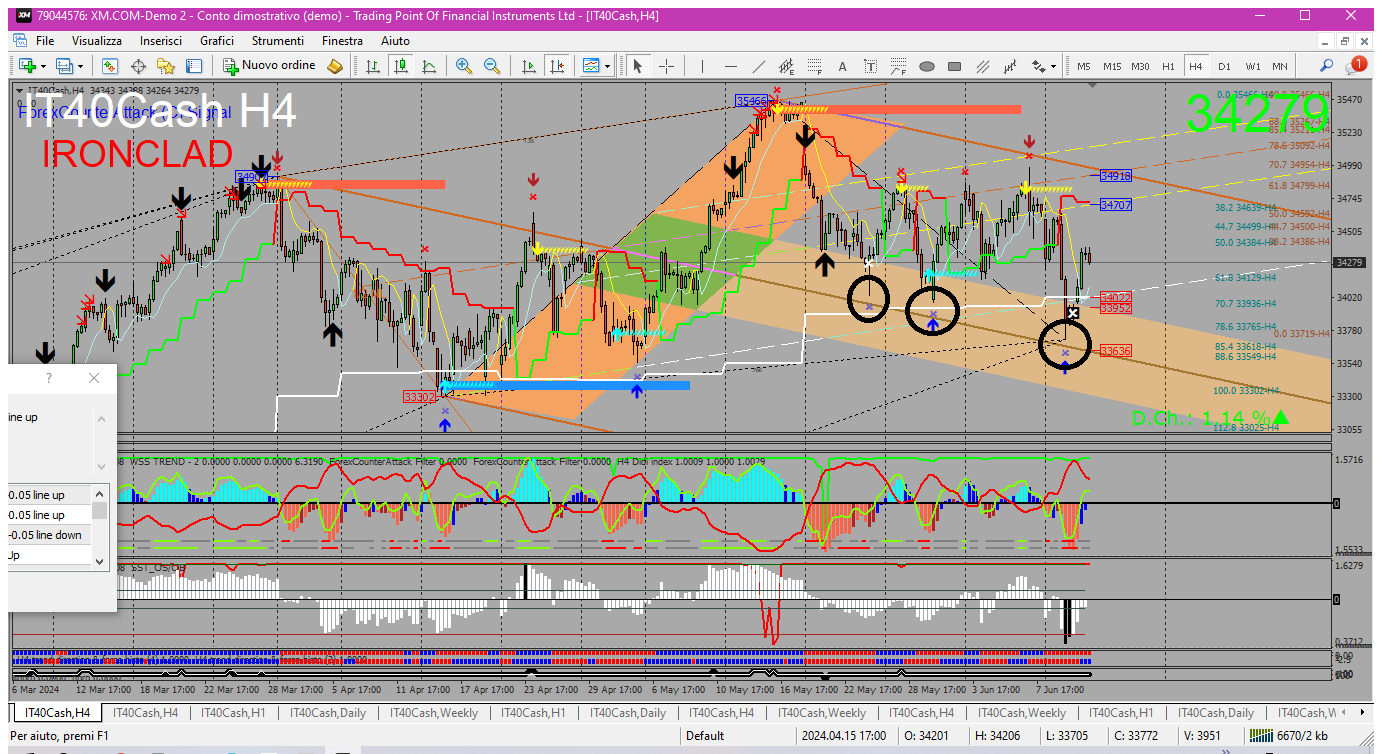Open the File menu

click(x=45, y=41)
